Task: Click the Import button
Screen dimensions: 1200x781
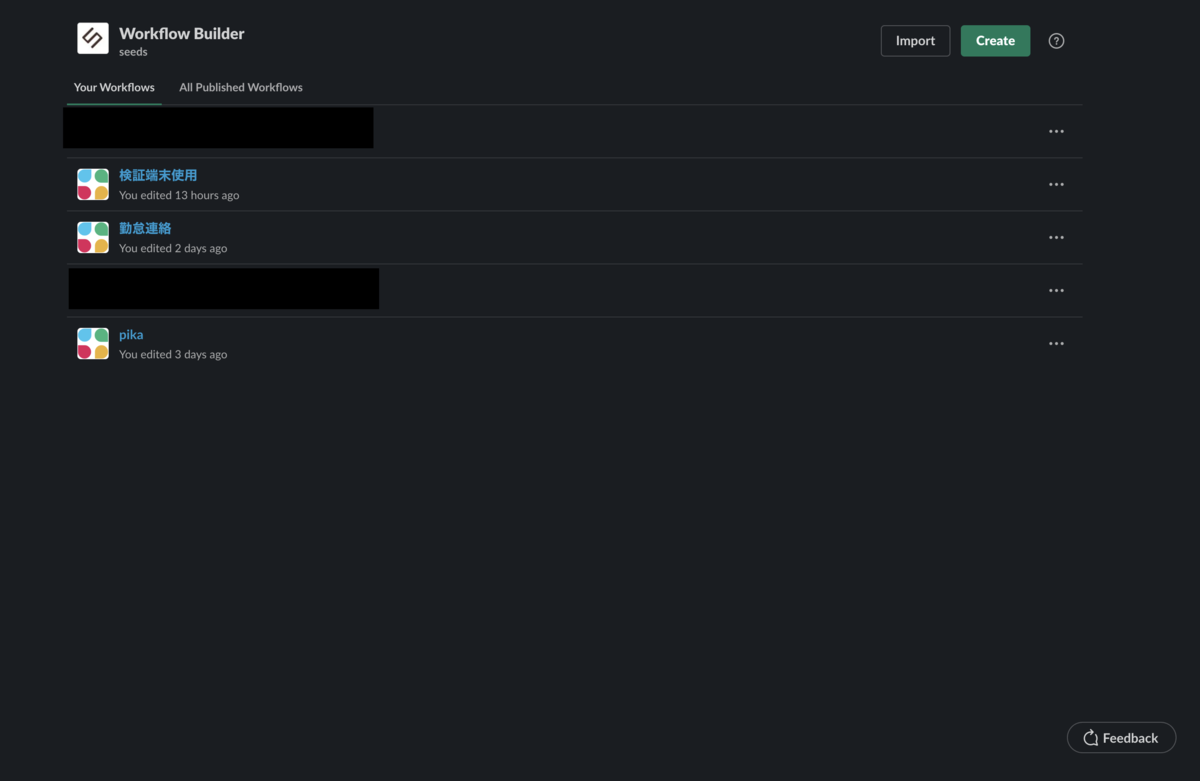Action: (x=915, y=41)
